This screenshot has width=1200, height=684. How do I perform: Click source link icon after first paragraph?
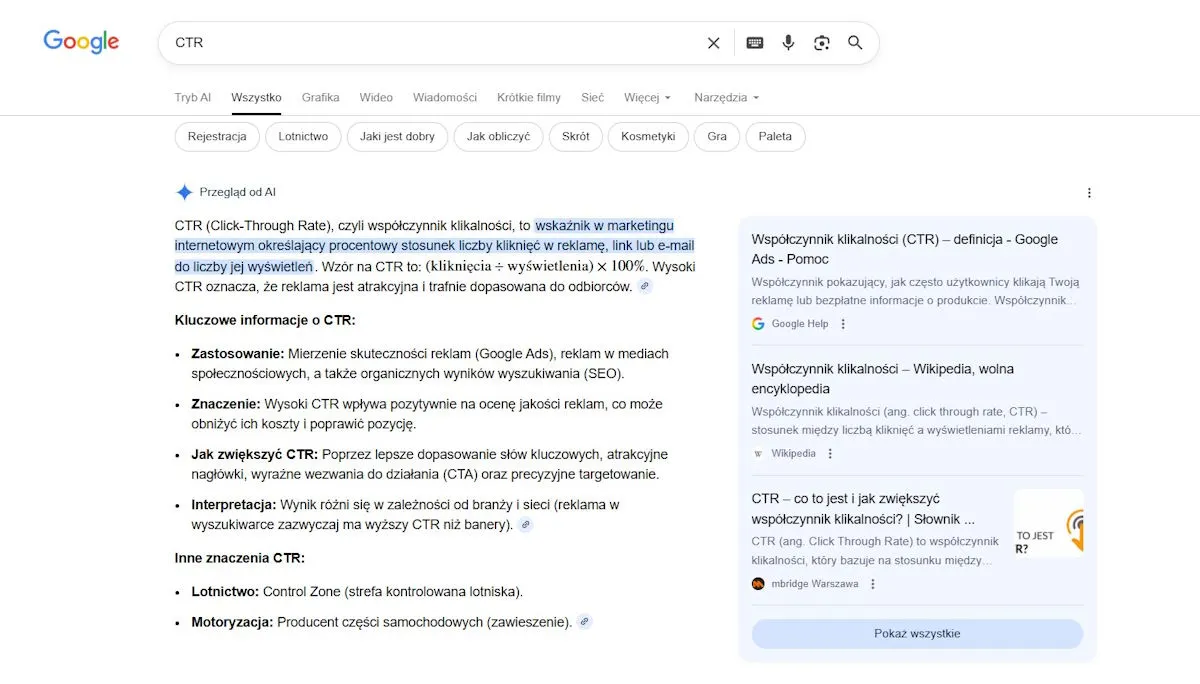[645, 287]
